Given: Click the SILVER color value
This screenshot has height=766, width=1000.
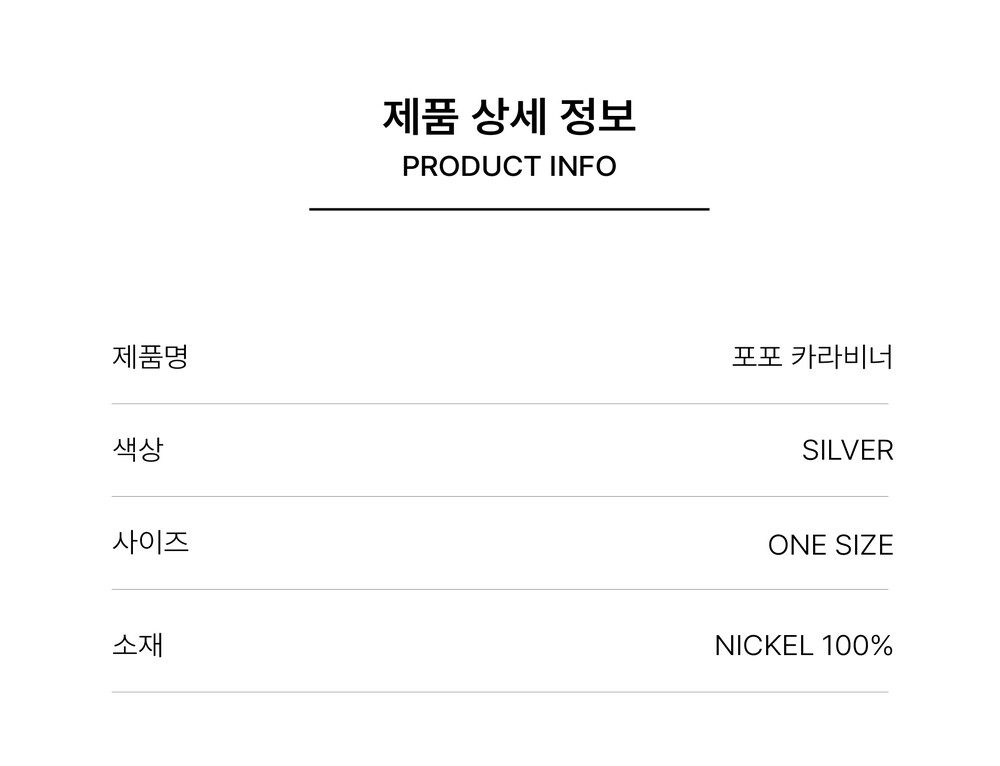Looking at the screenshot, I should coord(847,451).
